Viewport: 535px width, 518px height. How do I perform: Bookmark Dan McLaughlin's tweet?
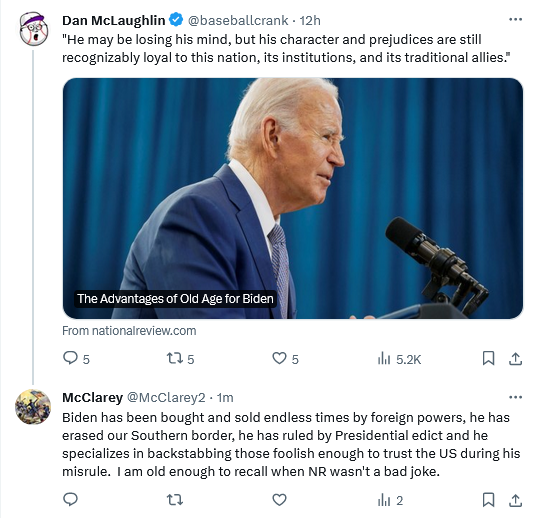(x=488, y=358)
